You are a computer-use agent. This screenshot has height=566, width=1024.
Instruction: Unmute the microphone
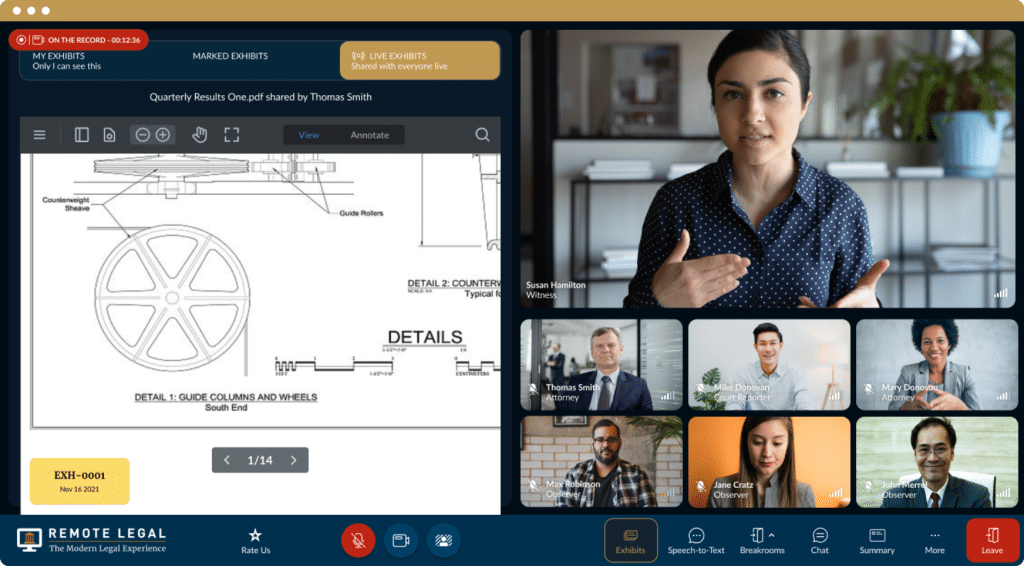357,540
